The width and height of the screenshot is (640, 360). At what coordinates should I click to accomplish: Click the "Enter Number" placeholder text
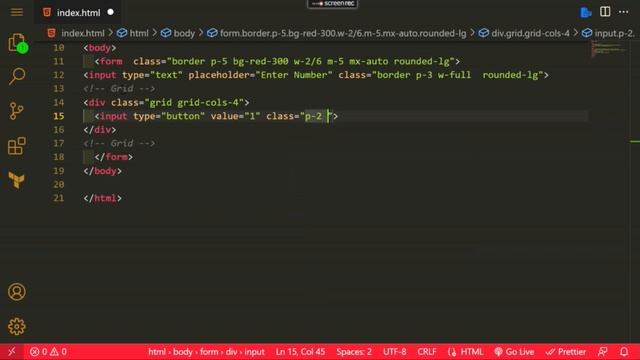point(294,75)
